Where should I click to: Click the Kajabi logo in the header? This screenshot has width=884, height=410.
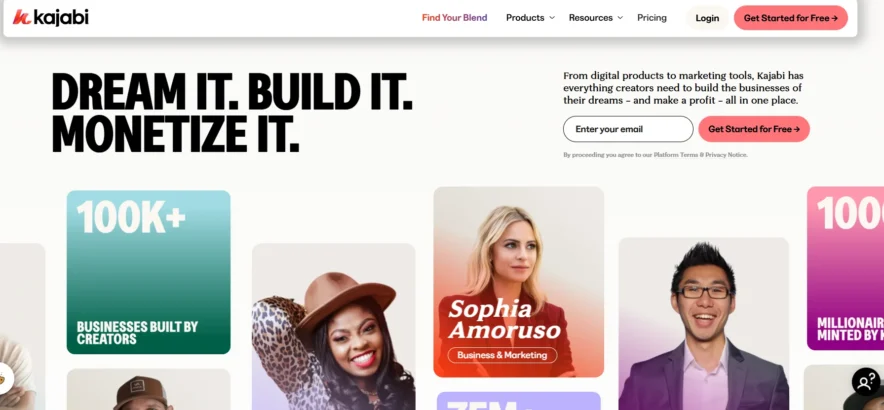[x=51, y=17]
